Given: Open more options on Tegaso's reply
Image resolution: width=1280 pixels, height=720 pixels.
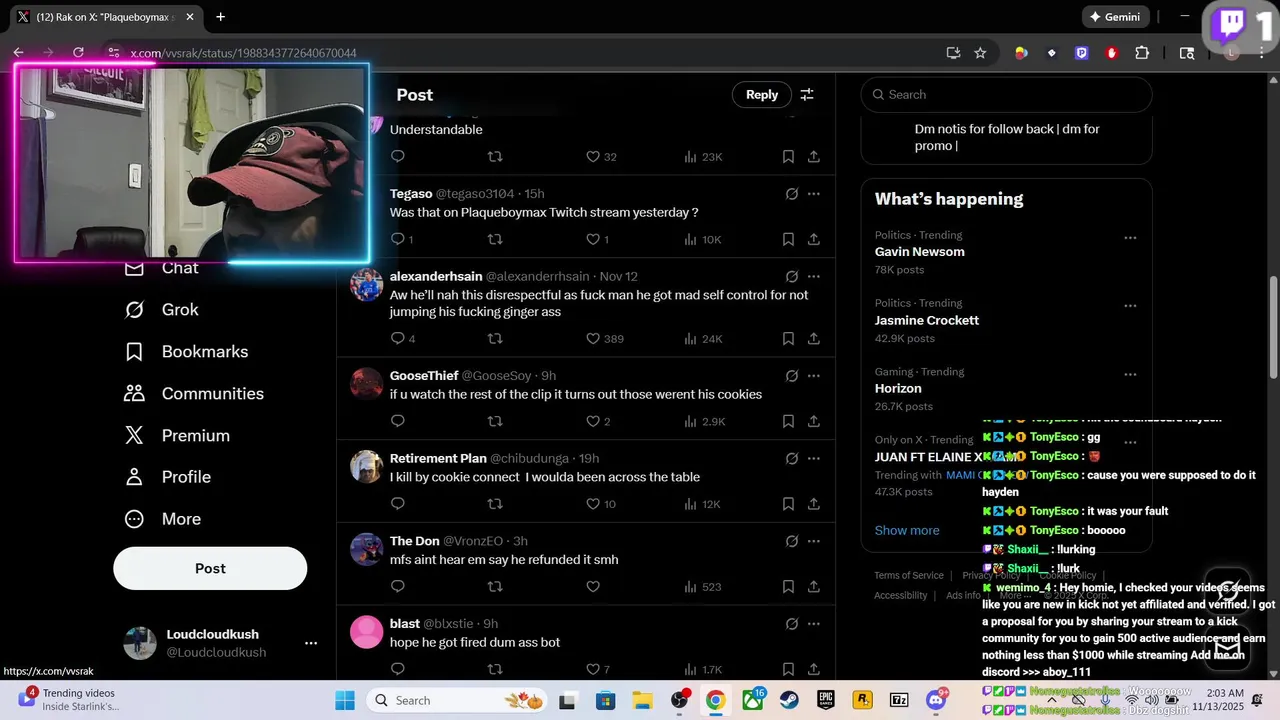Looking at the screenshot, I should (814, 193).
